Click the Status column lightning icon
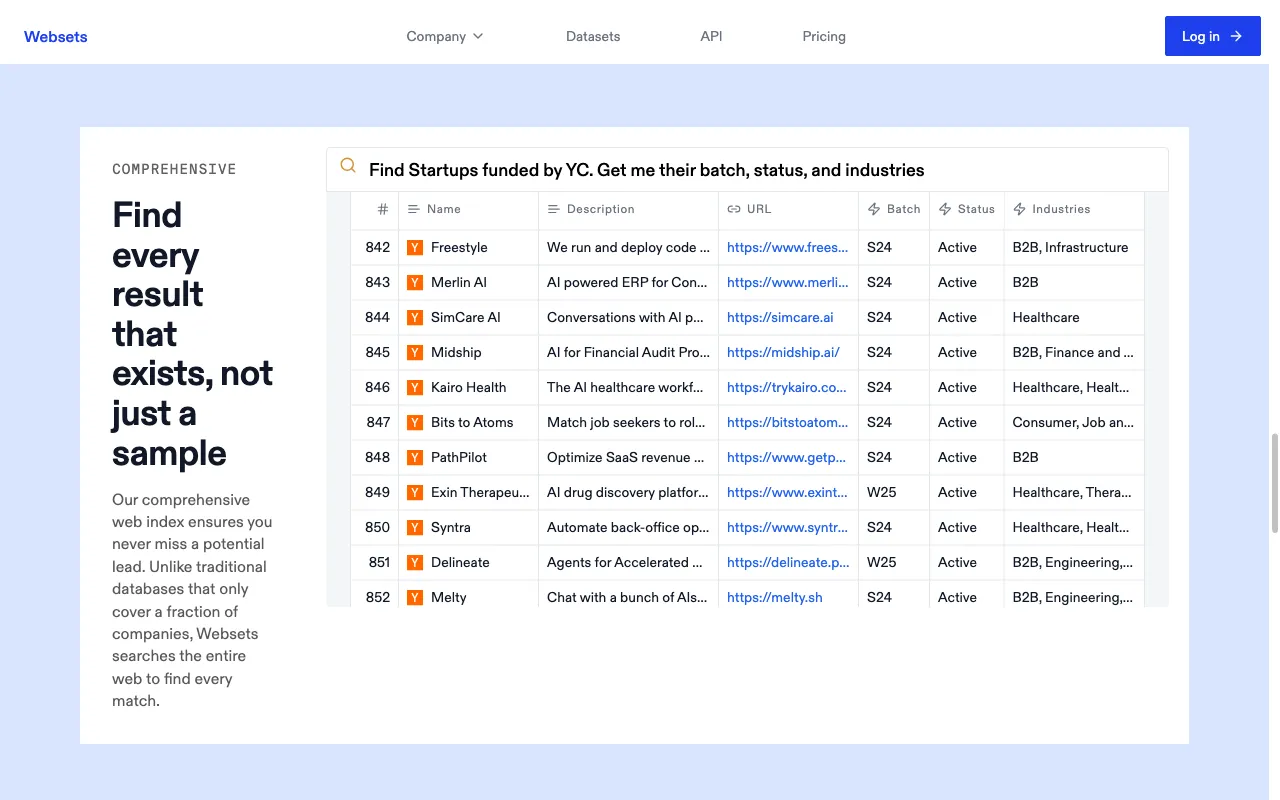This screenshot has height=800, width=1280. 945,209
